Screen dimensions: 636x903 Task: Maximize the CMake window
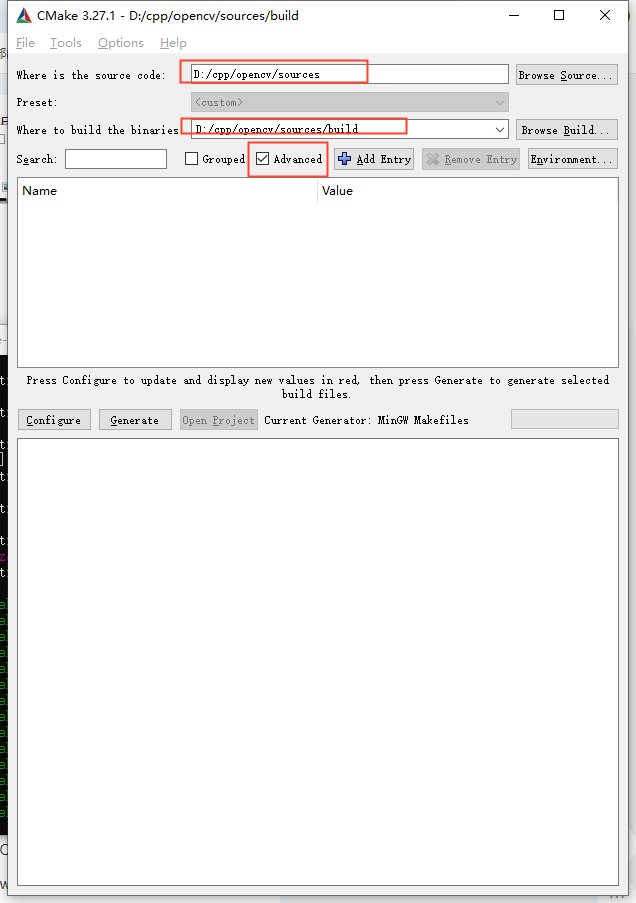coord(559,16)
